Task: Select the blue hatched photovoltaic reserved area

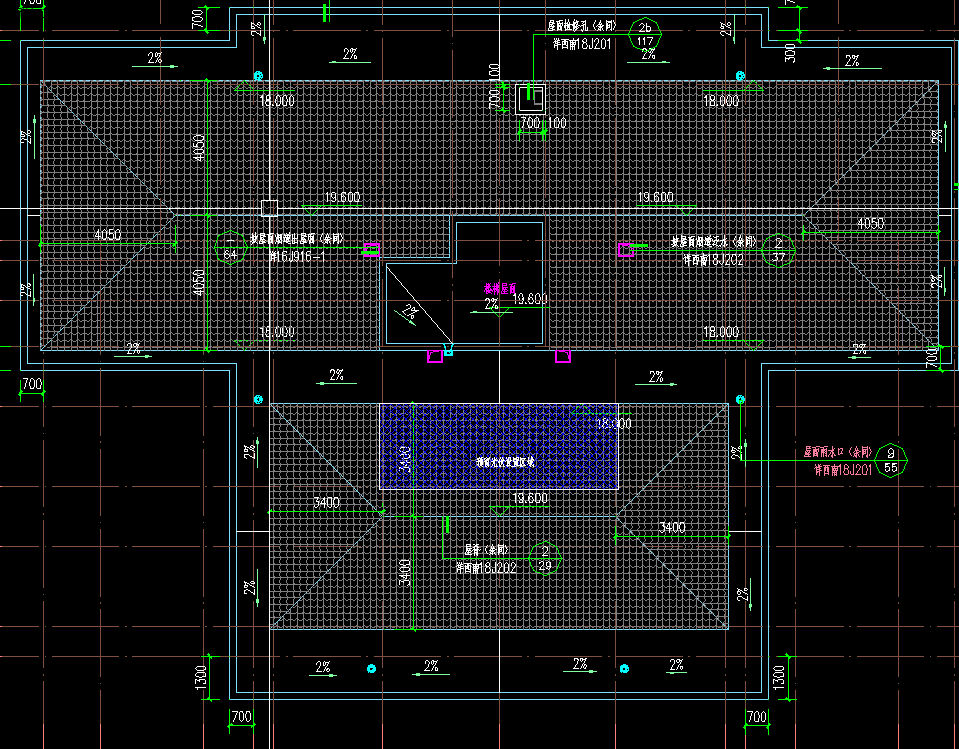Action: pyautogui.click(x=498, y=447)
